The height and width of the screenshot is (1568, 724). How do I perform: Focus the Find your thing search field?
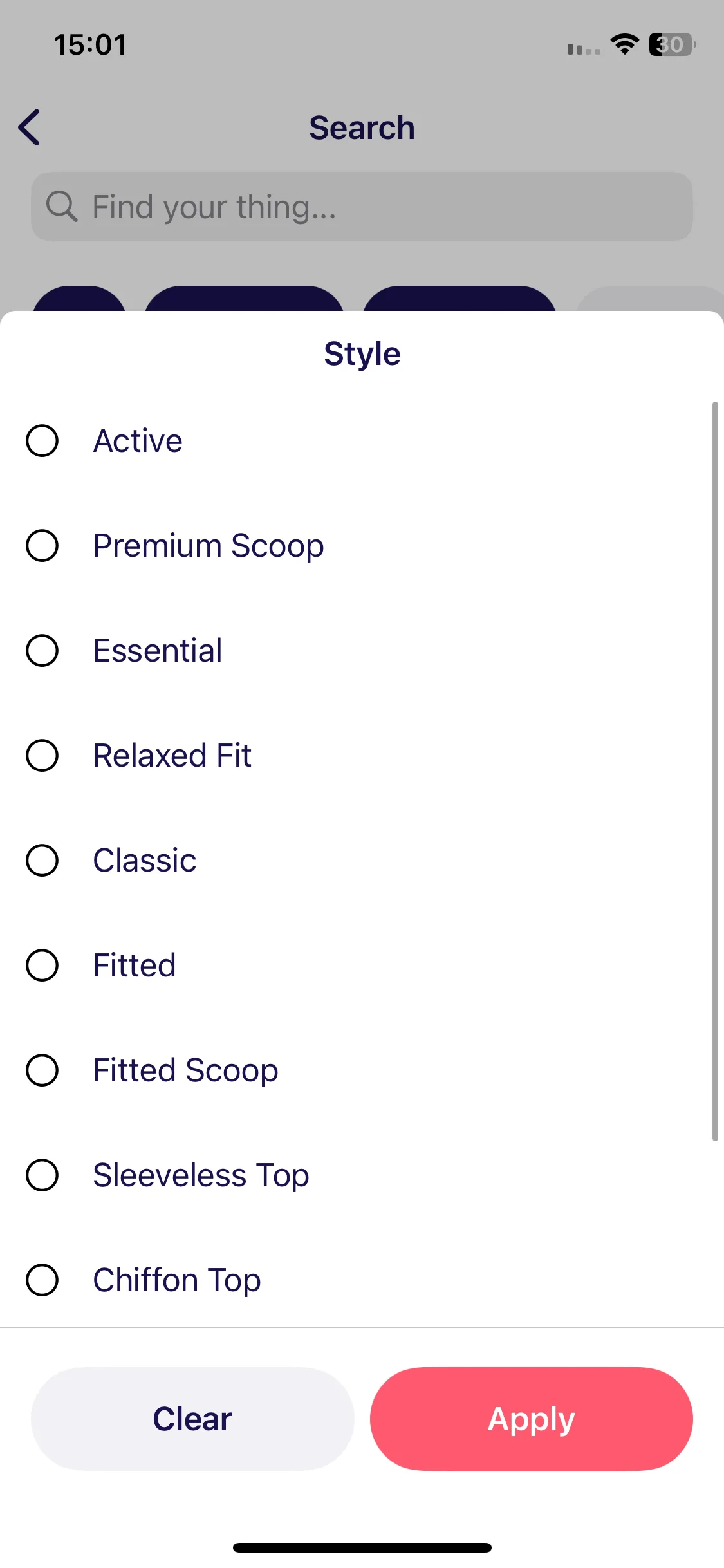362,207
